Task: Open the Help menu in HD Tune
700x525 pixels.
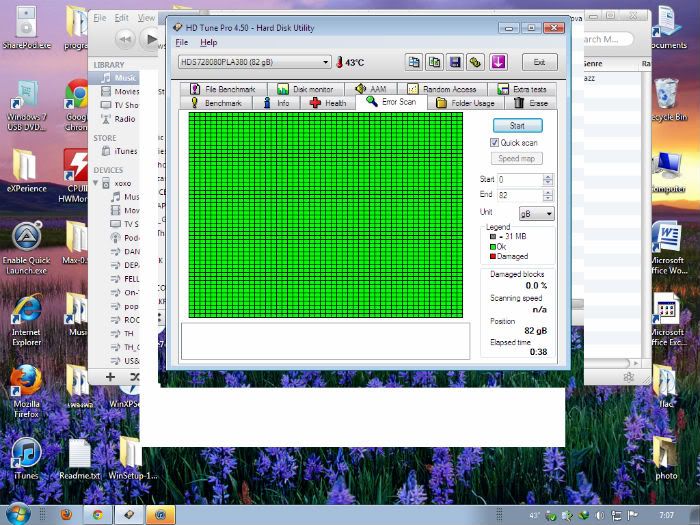Action: point(208,43)
